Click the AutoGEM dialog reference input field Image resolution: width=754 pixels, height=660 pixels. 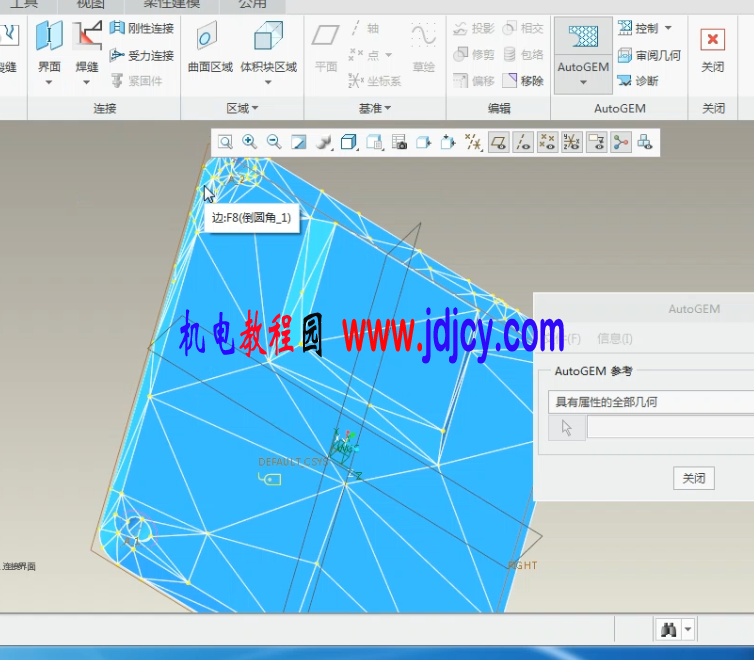671,427
